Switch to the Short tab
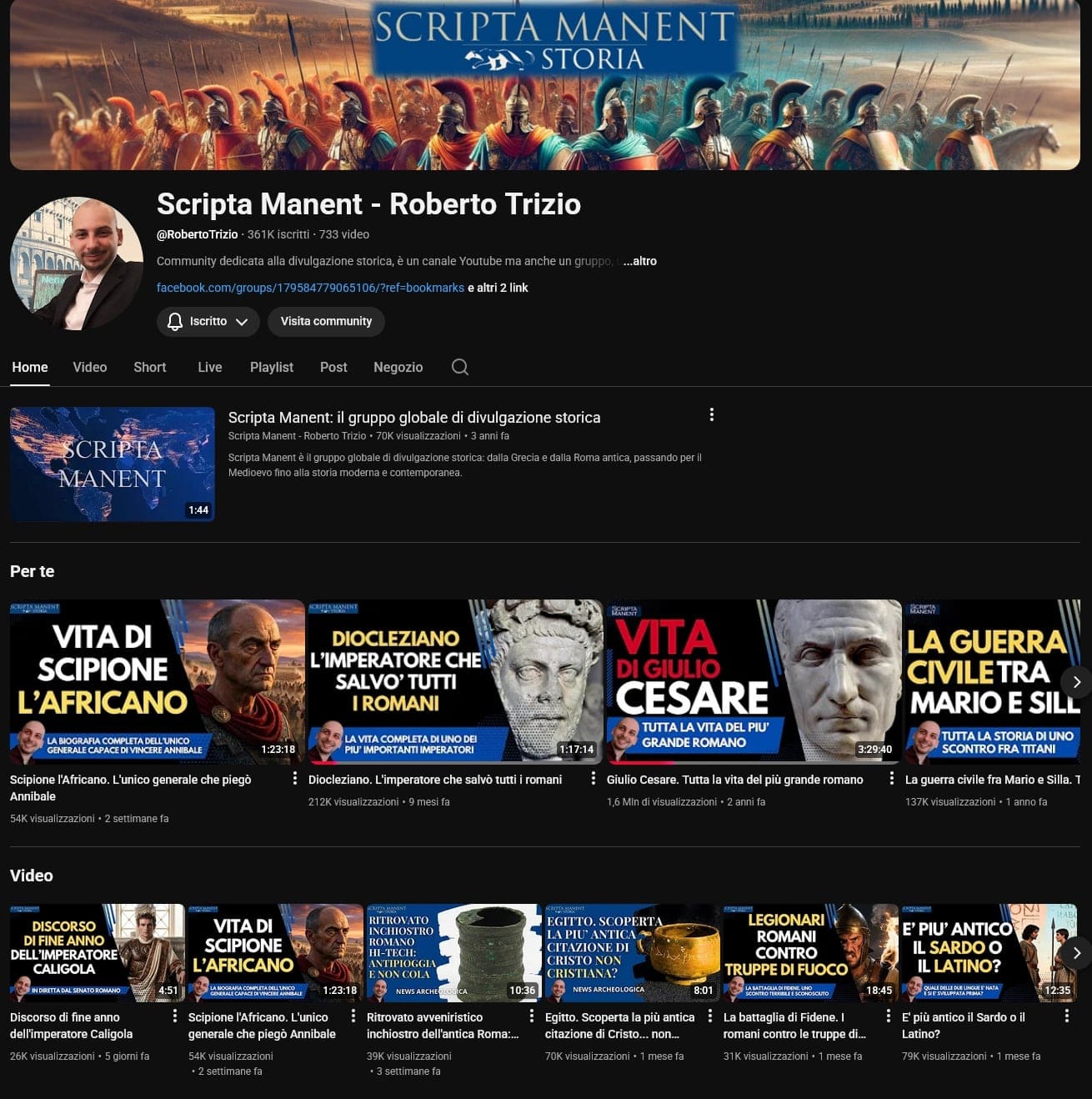Image resolution: width=1092 pixels, height=1099 pixels. (x=149, y=367)
